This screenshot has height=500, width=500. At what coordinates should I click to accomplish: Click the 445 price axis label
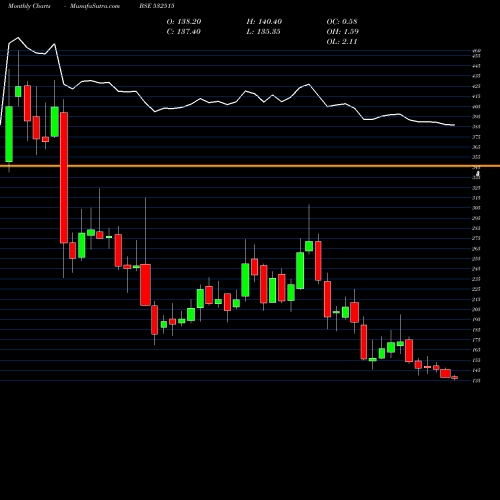(x=476, y=66)
